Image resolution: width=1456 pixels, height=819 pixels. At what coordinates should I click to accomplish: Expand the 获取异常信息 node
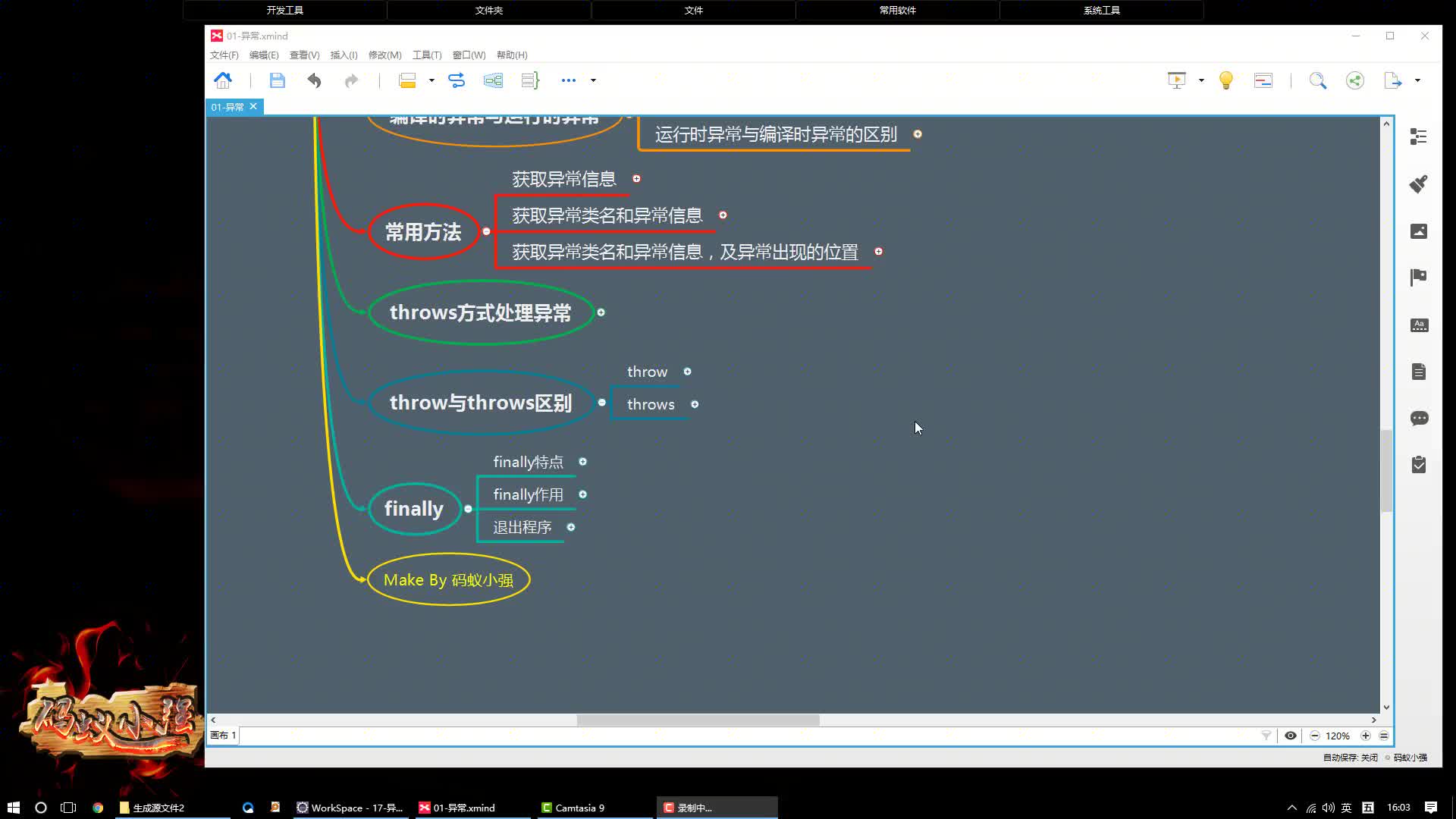coord(637,179)
